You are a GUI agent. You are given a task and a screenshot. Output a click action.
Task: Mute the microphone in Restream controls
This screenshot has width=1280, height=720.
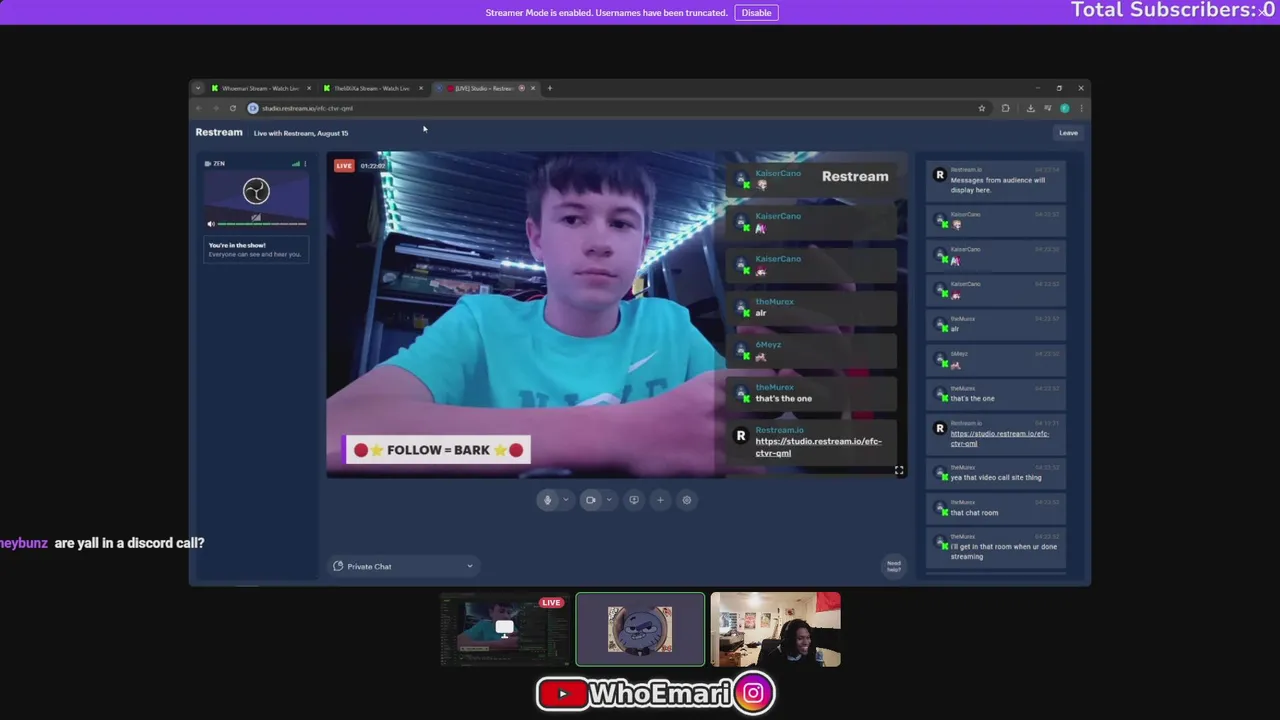click(x=547, y=500)
